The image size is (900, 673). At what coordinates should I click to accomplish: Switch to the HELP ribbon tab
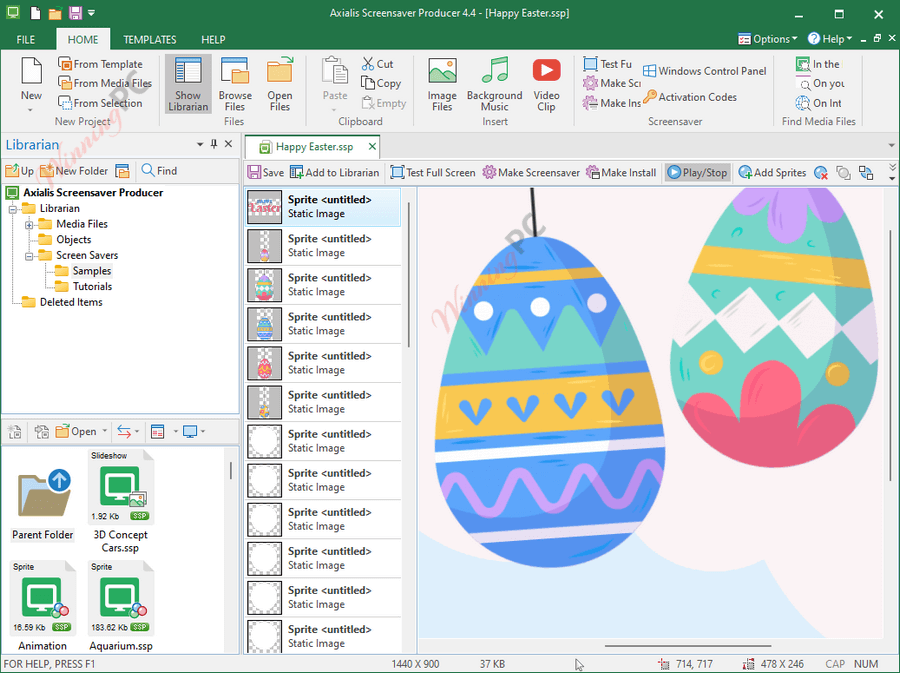[x=213, y=40]
